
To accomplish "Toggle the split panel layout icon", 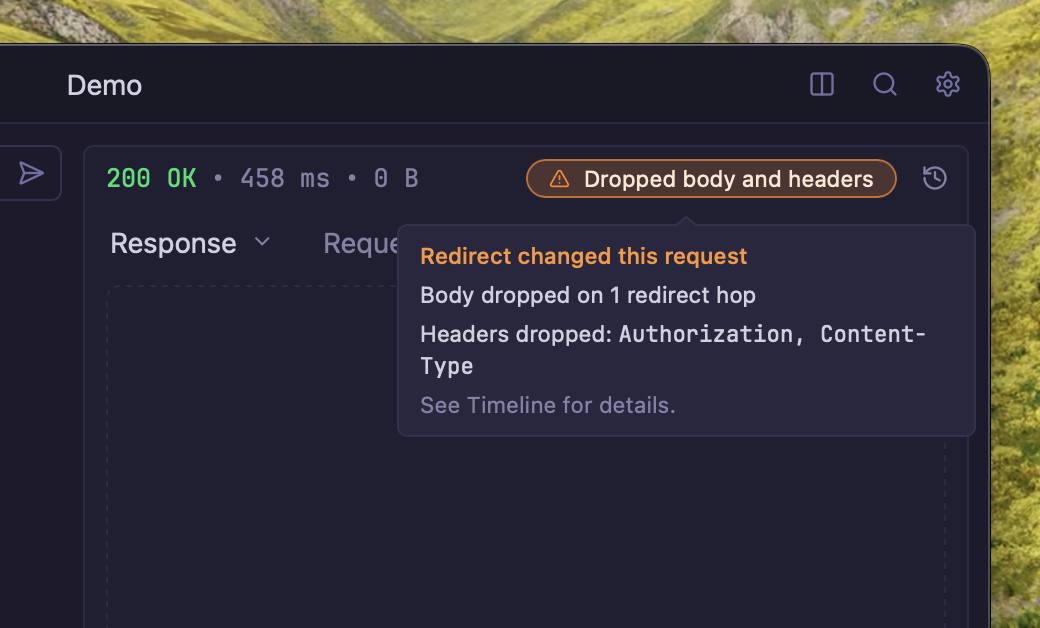I will point(822,85).
